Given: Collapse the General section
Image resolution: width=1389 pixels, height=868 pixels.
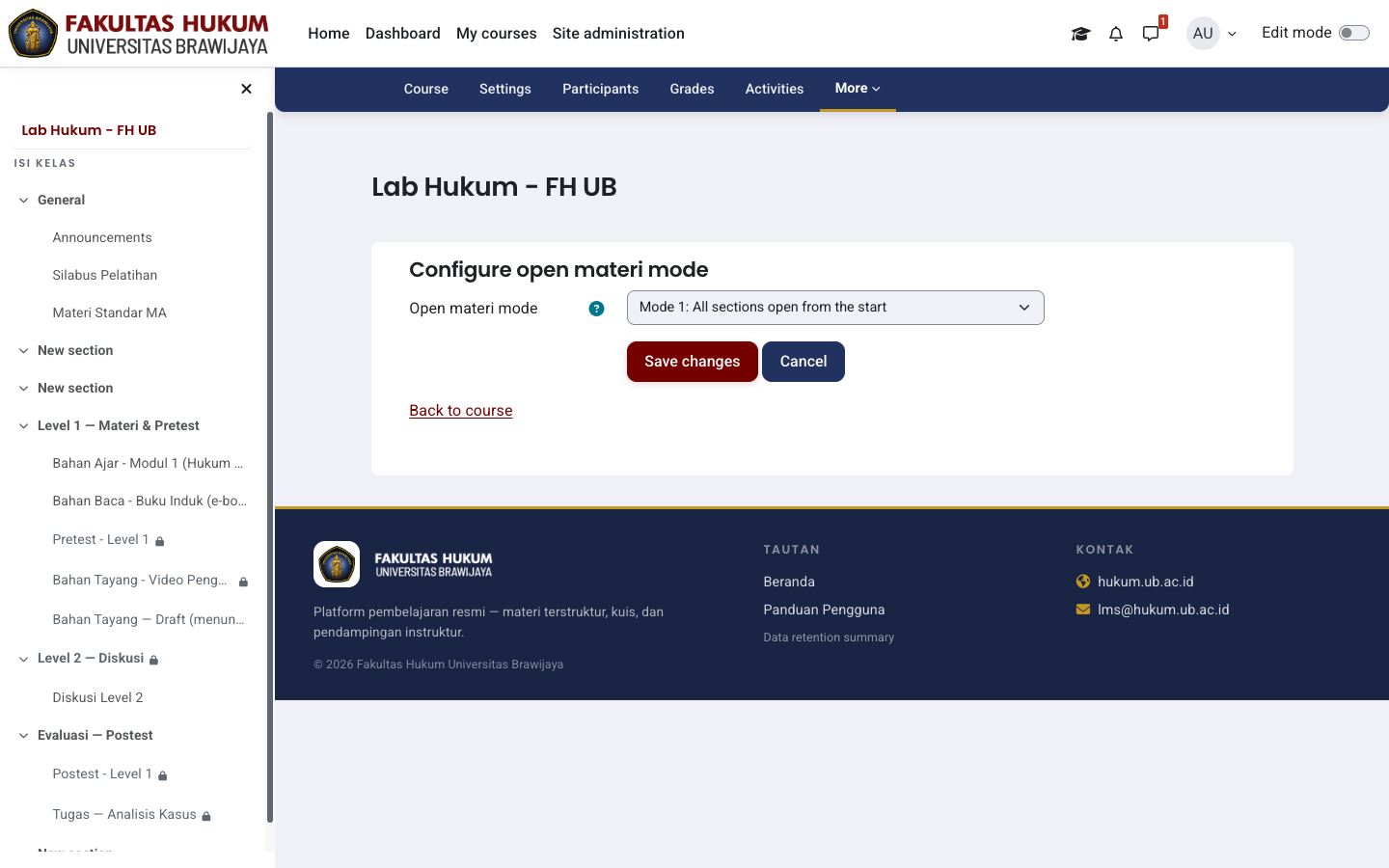Looking at the screenshot, I should click(24, 201).
